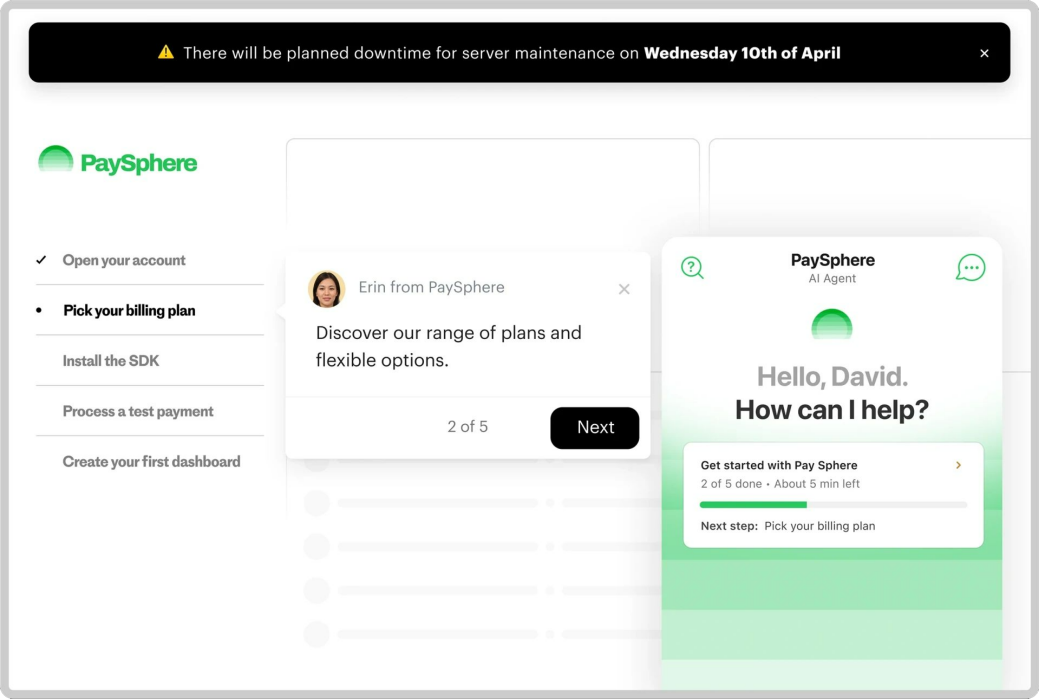Click the '2 of 5' step counter
The image size is (1039, 699).
click(467, 427)
